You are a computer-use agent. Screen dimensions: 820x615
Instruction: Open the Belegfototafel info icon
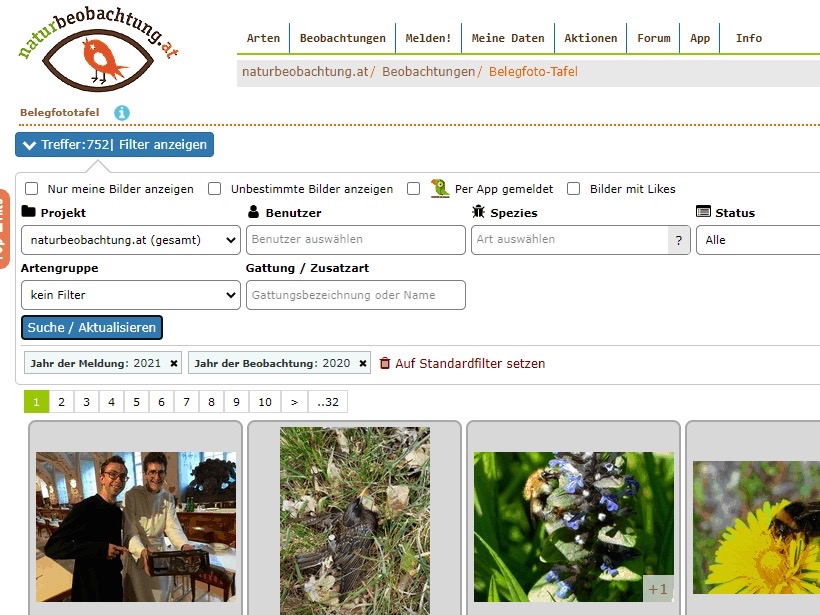tap(122, 112)
